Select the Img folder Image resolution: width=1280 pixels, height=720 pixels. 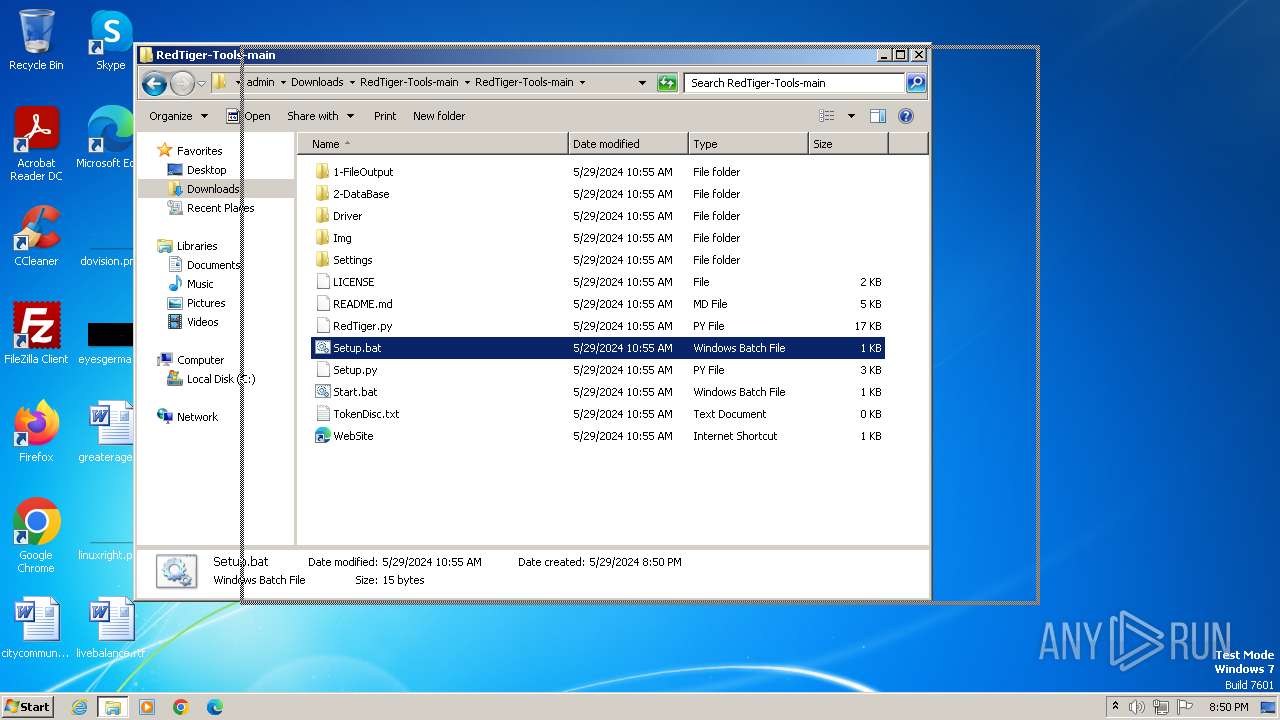pyautogui.click(x=342, y=238)
